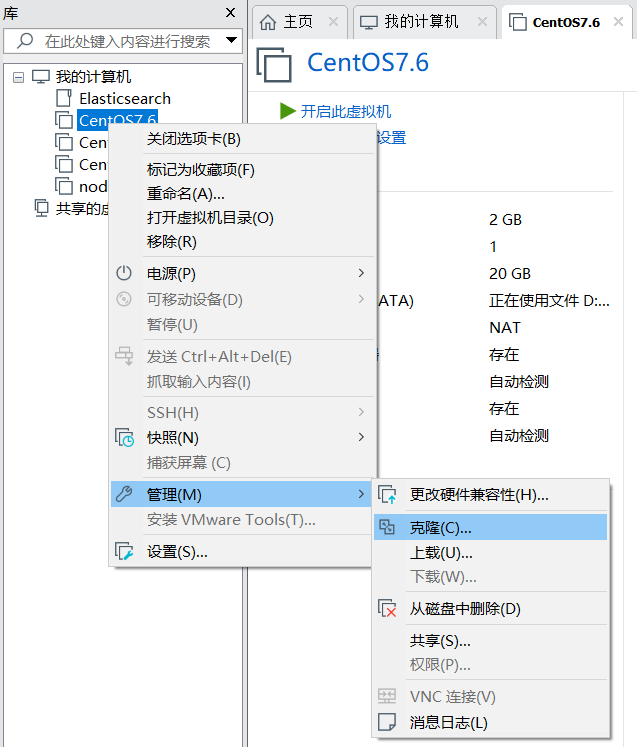Click the home icon on 主页 tab

(268, 22)
